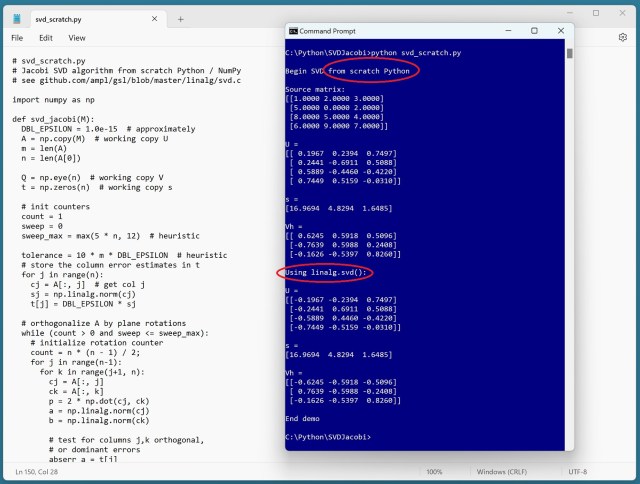Click the 100% zoom level in status bar
Screen dimensions: 640x484
(434, 471)
